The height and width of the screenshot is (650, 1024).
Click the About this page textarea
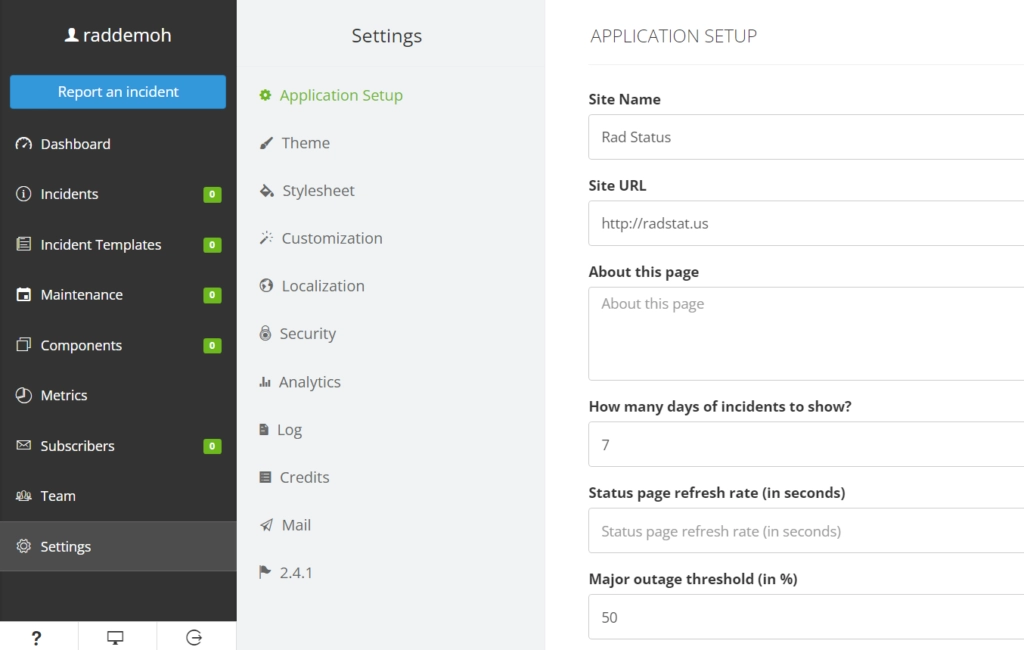(806, 333)
